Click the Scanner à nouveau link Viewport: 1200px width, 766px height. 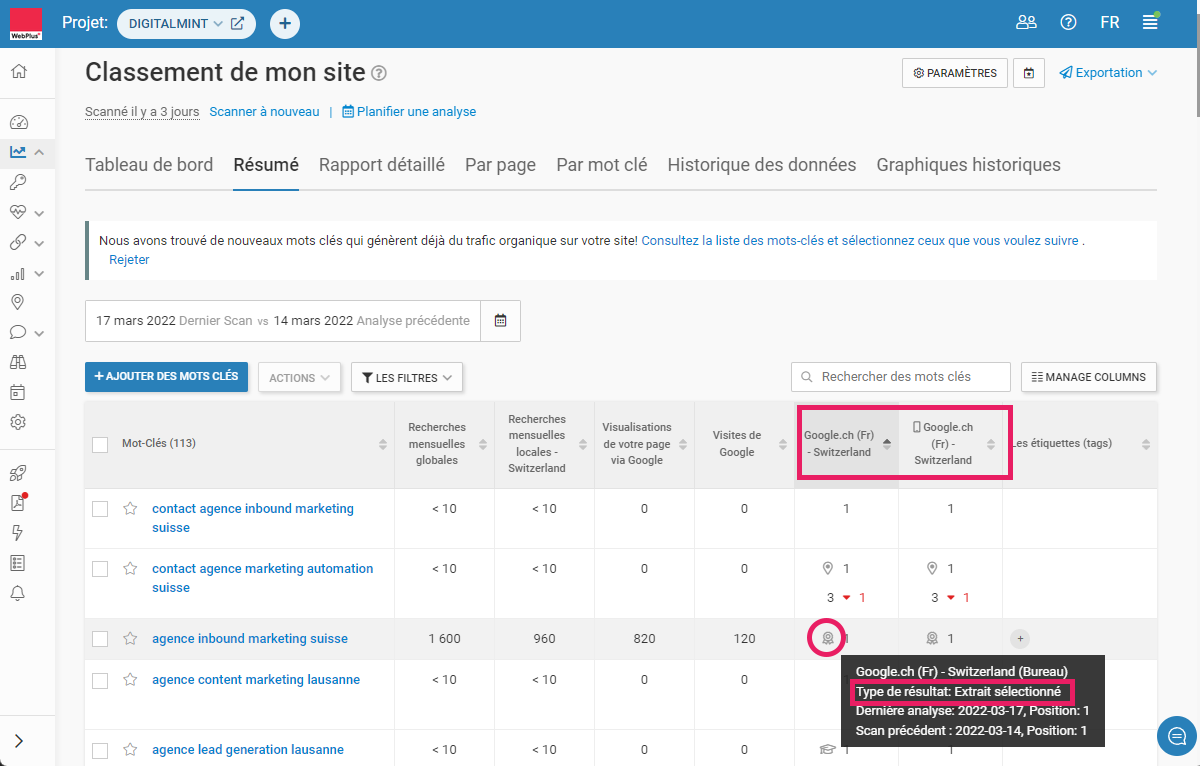[264, 112]
